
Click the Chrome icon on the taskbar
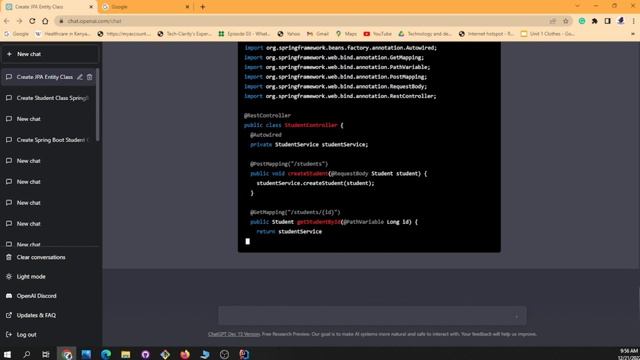[x=67, y=354]
